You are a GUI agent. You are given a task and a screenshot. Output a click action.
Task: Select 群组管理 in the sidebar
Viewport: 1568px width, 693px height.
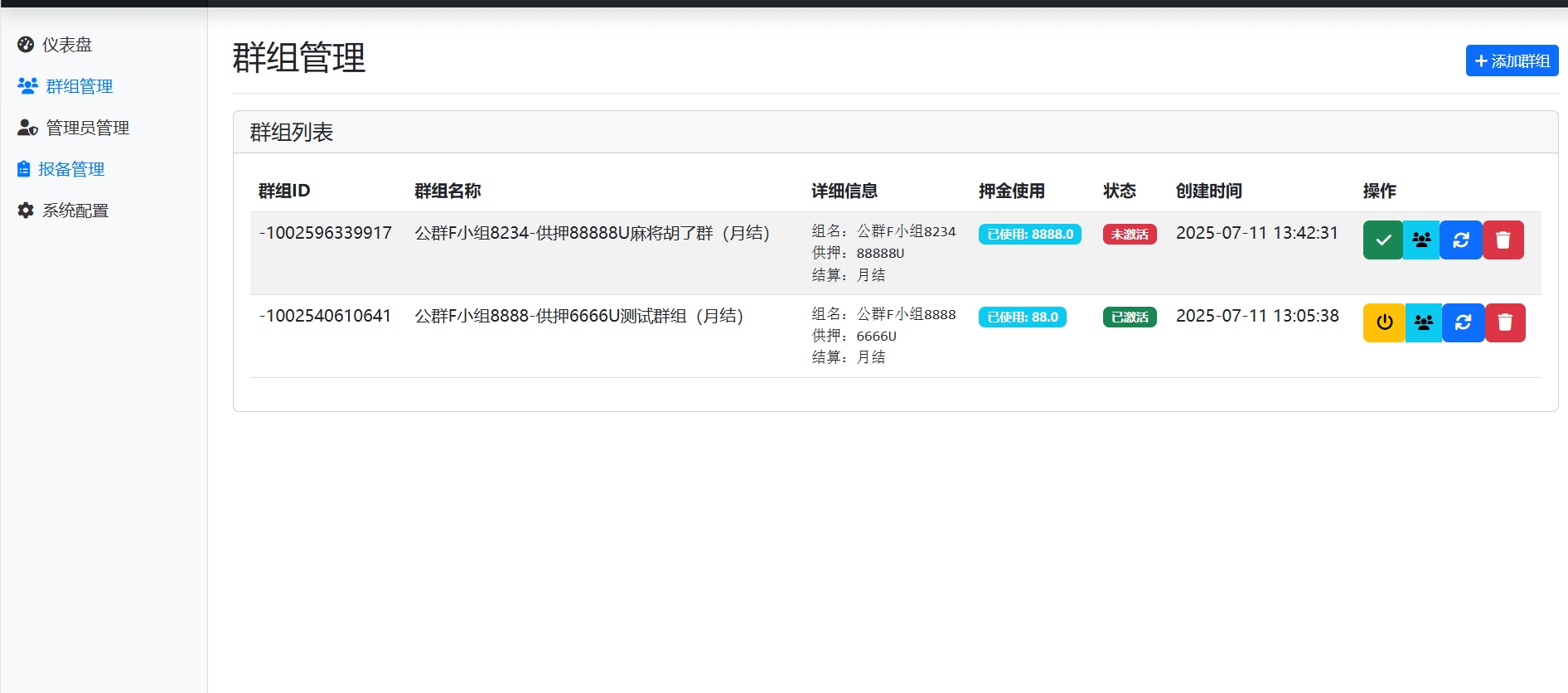[x=79, y=86]
